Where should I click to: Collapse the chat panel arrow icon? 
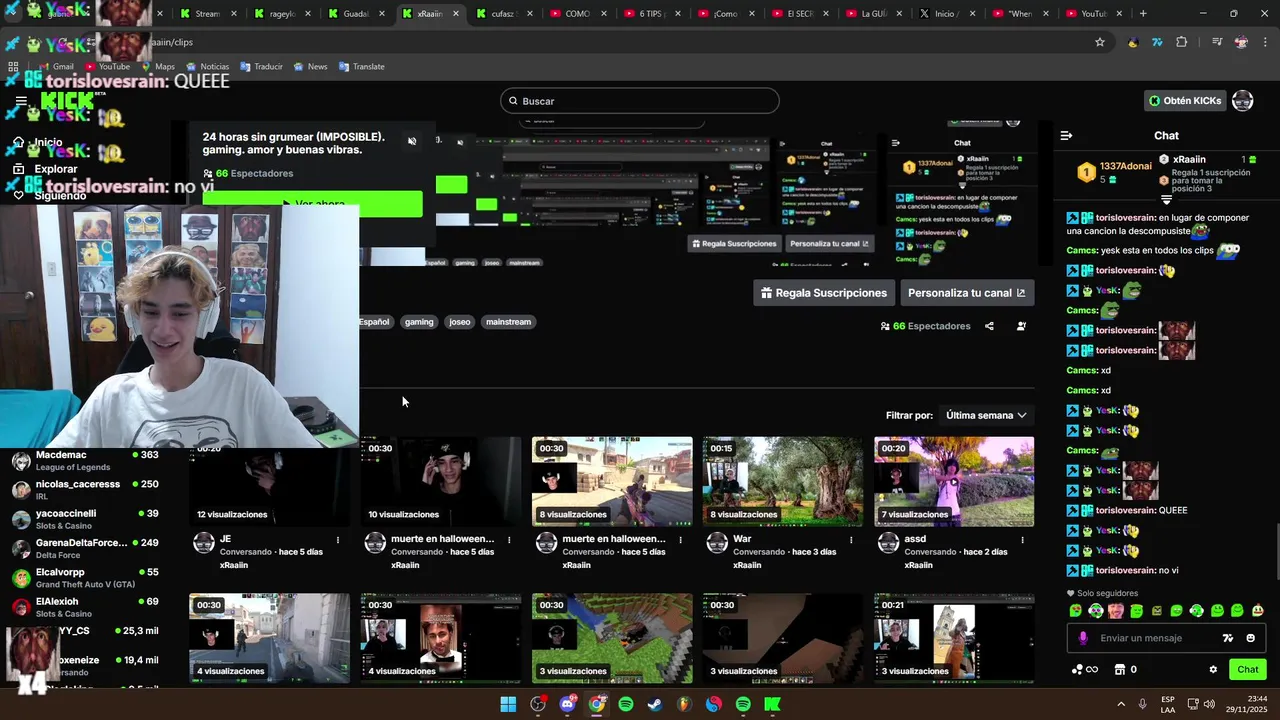pyautogui.click(x=1066, y=135)
